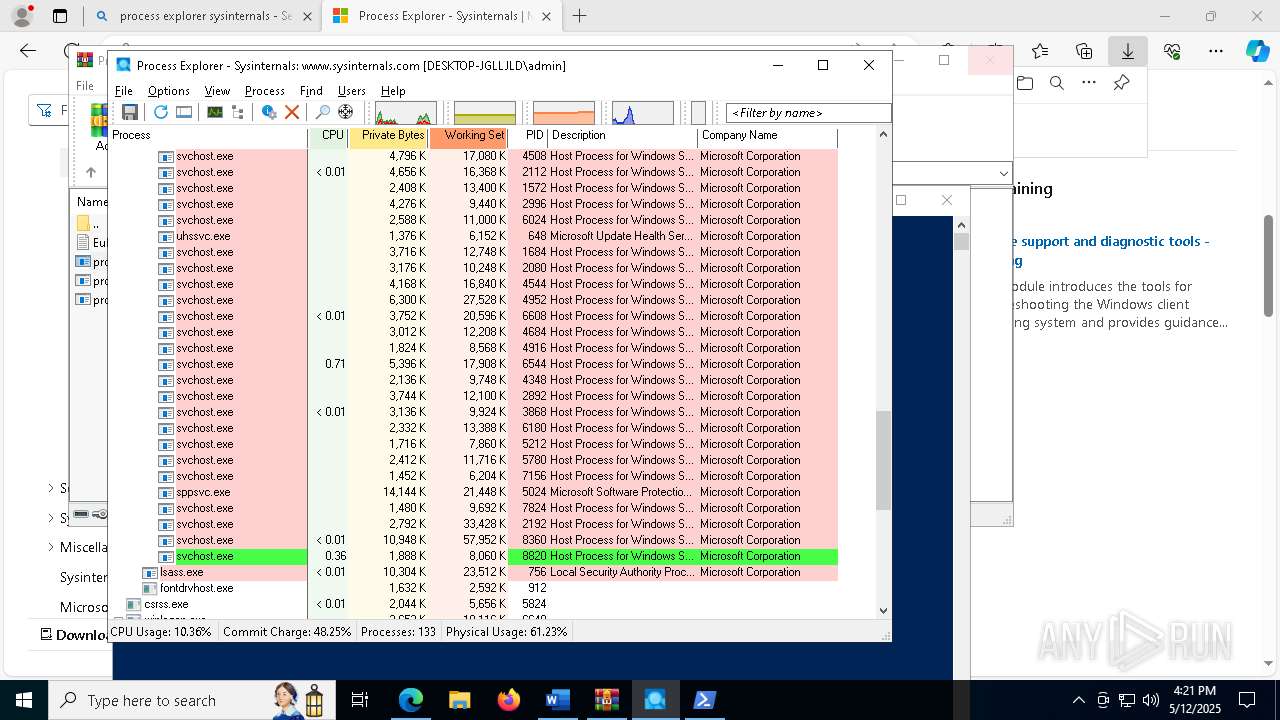This screenshot has height=720, width=1280.
Task: Sort by the PID column header
Action: pos(528,135)
